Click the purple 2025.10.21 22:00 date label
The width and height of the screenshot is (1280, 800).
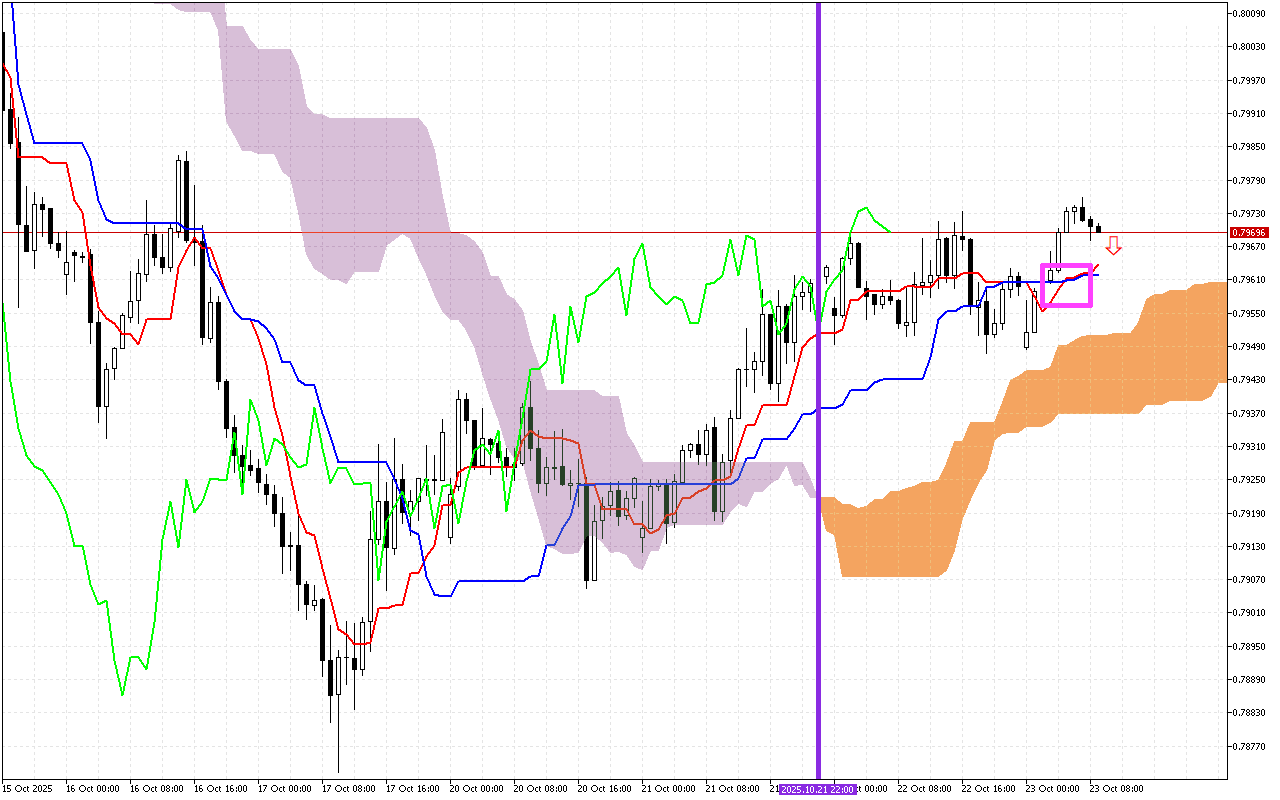point(818,789)
